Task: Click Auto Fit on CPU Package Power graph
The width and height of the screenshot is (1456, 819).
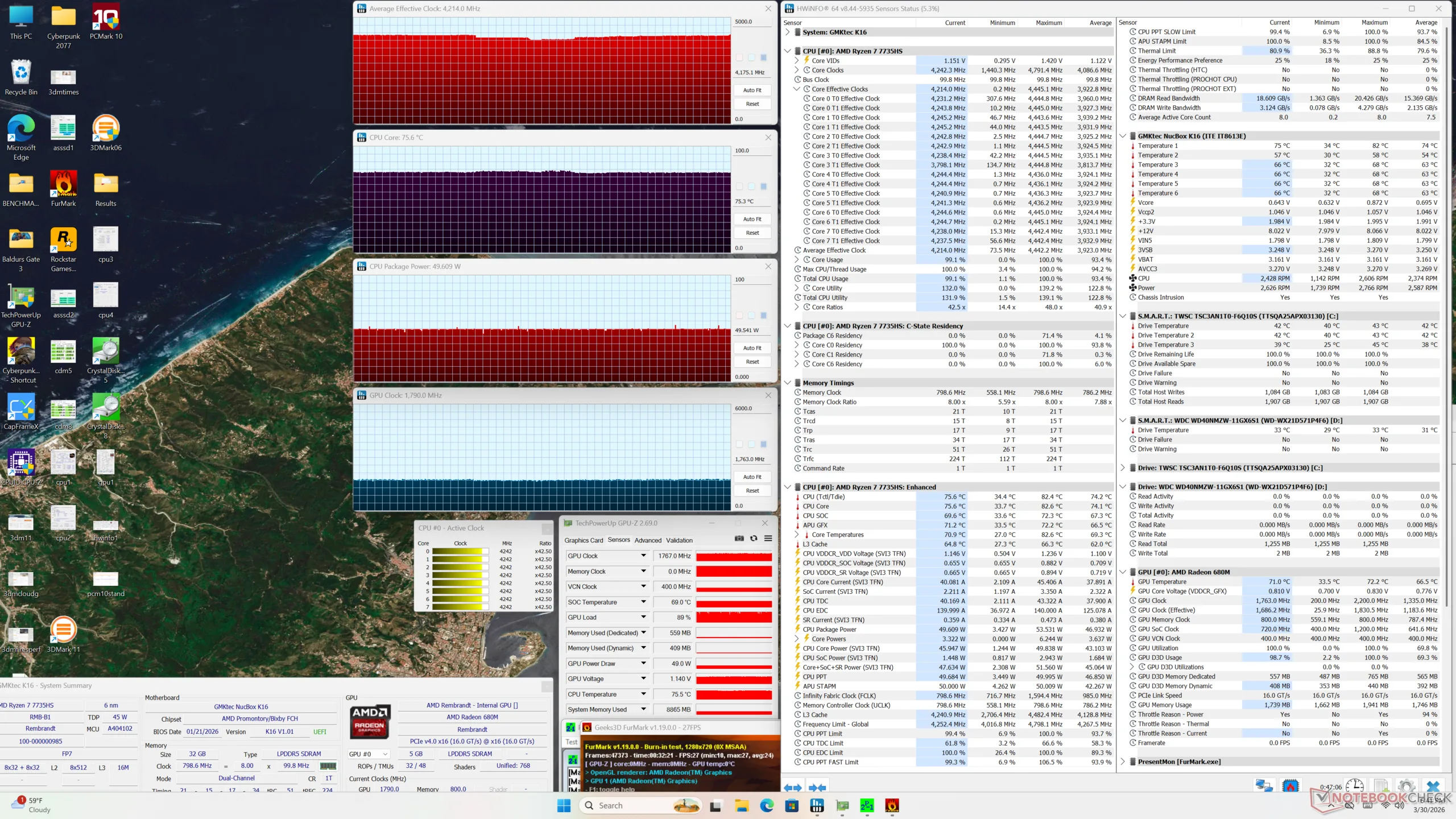Action: (752, 348)
